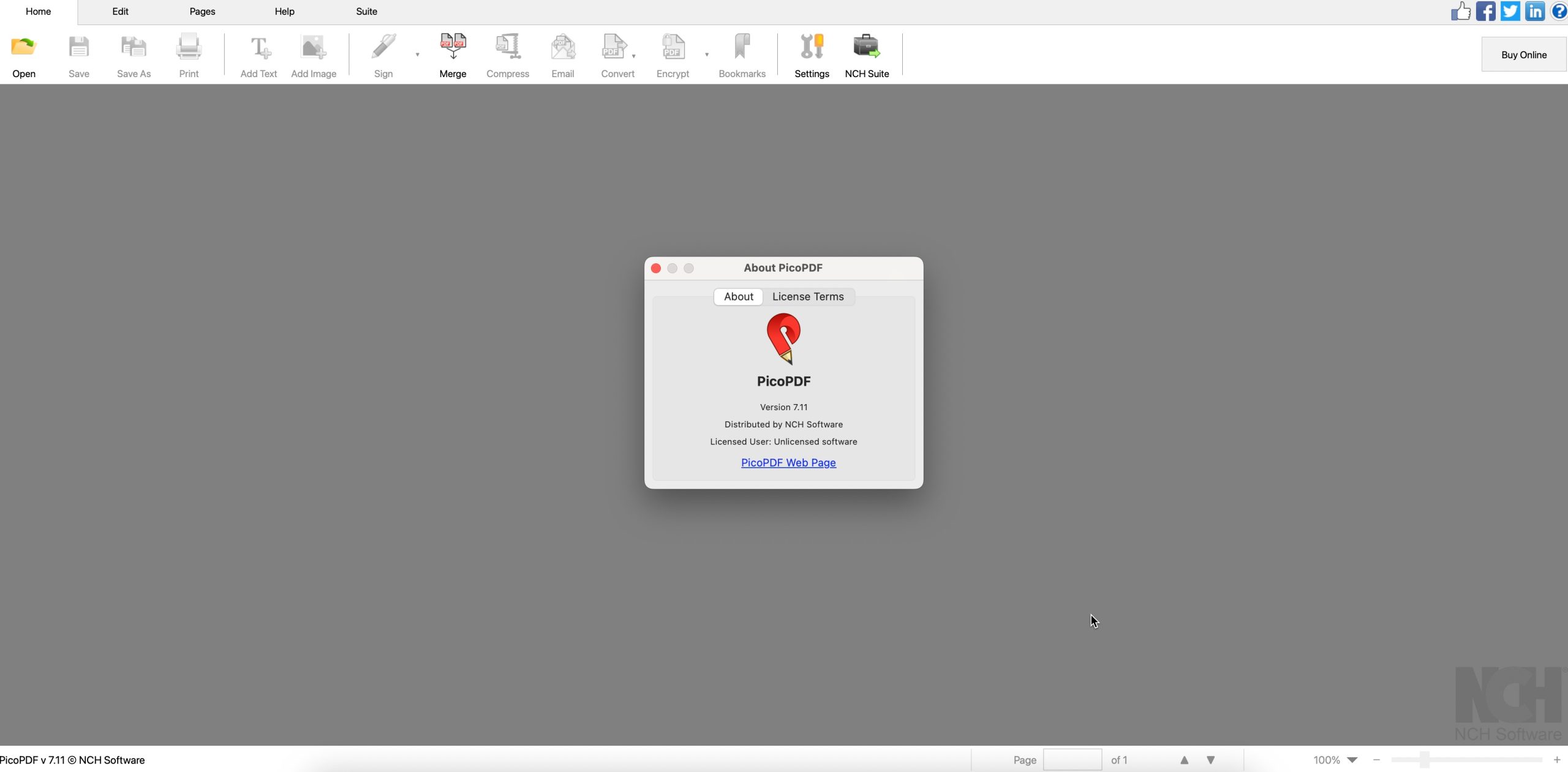1568x772 pixels.
Task: Switch to the Suite tab
Action: tap(366, 12)
